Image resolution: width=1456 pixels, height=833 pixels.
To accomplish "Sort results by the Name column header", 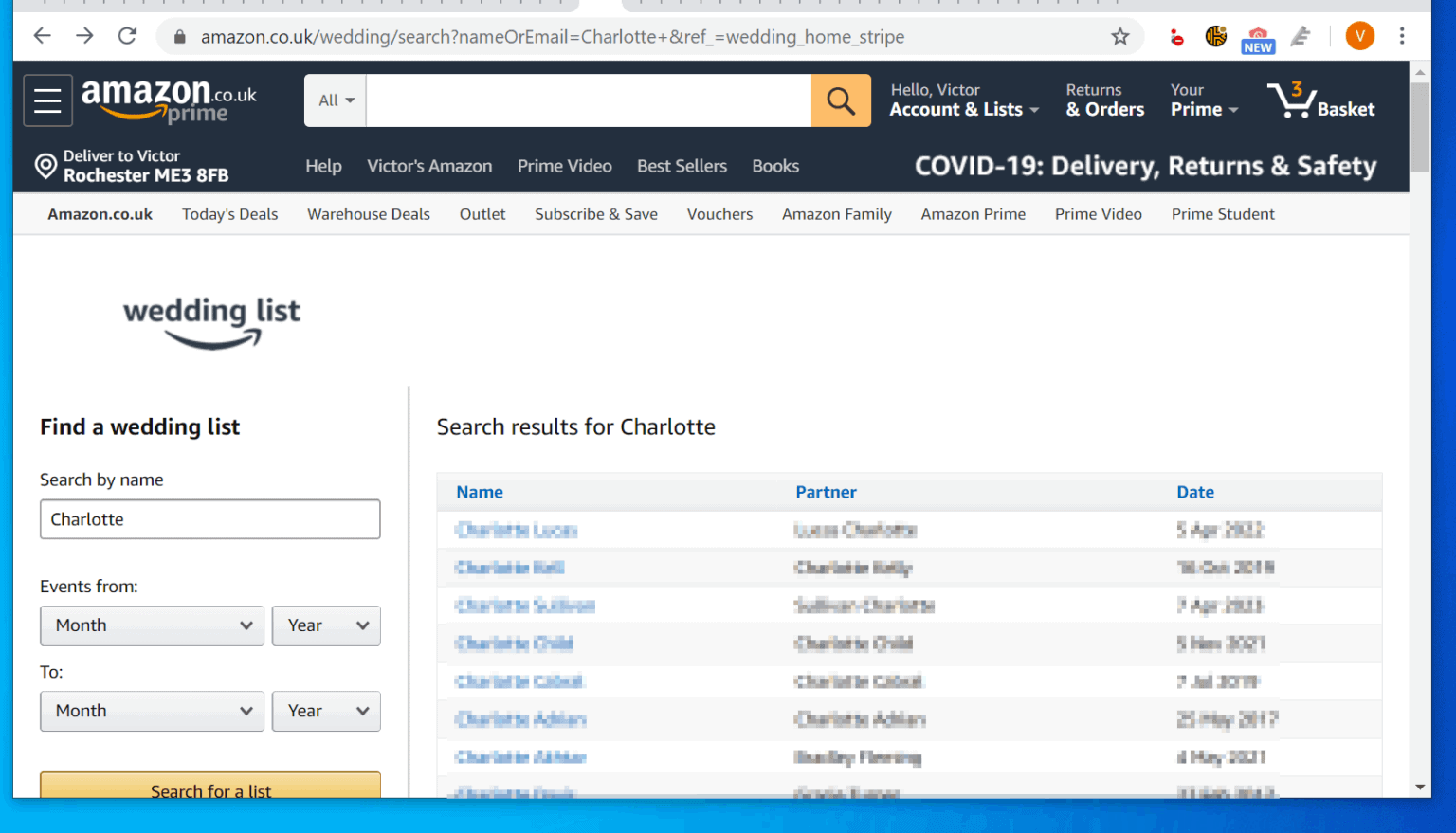I will coord(480,492).
